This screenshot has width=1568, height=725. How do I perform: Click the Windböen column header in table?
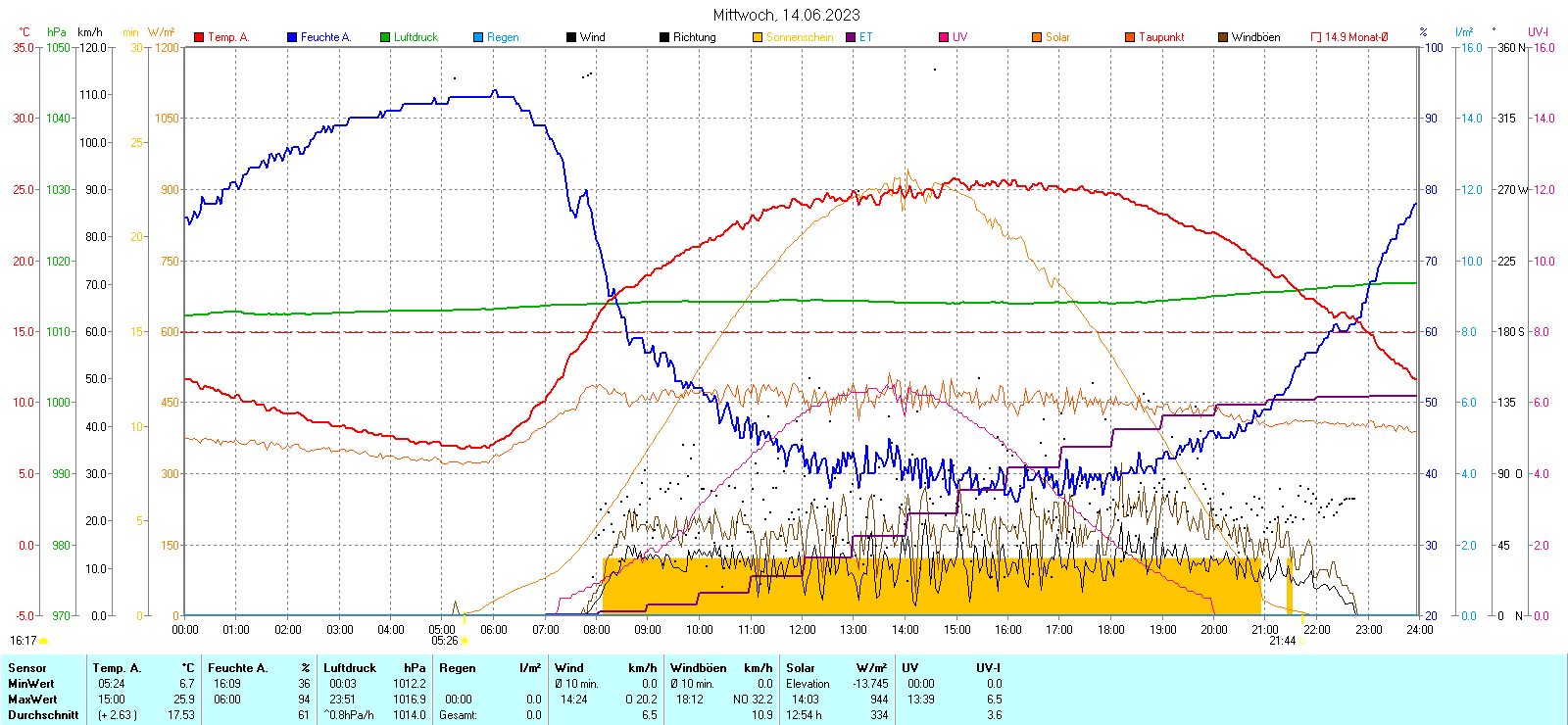click(699, 668)
